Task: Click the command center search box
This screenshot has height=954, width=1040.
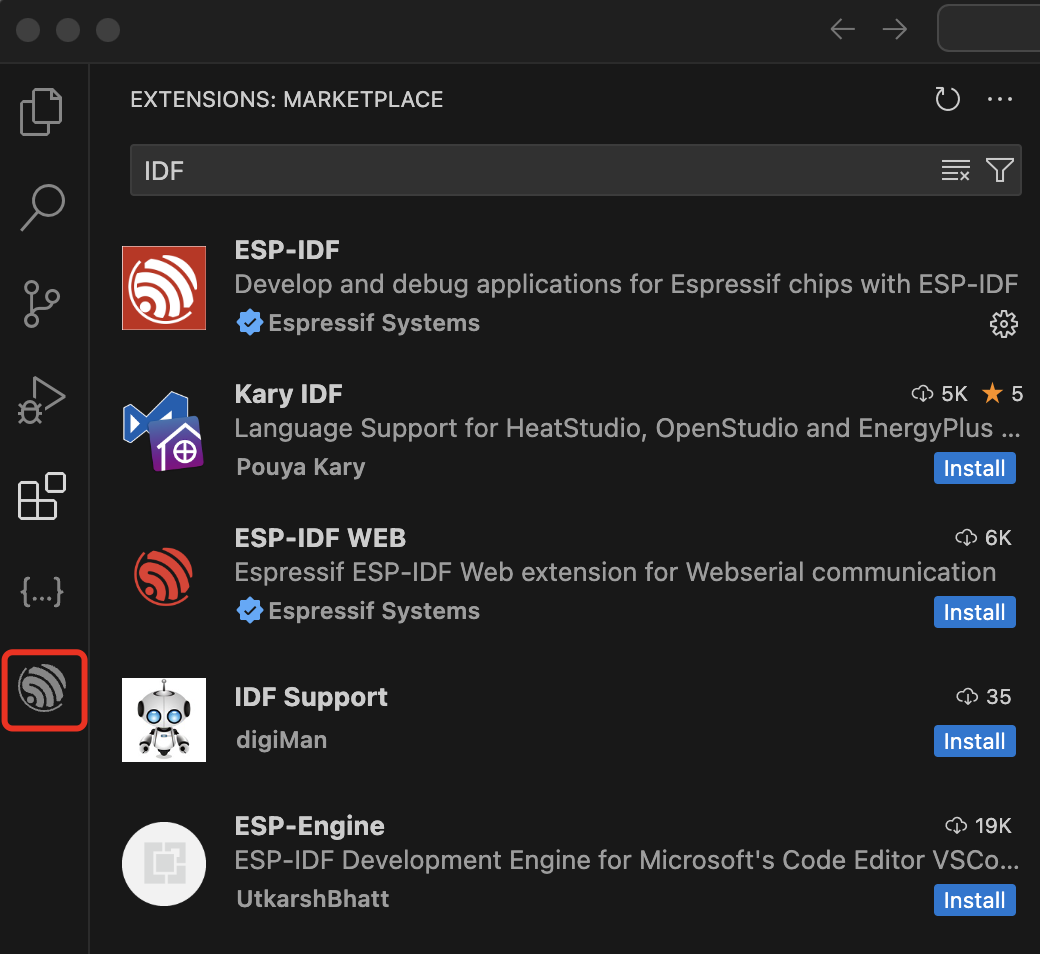Action: (x=989, y=29)
